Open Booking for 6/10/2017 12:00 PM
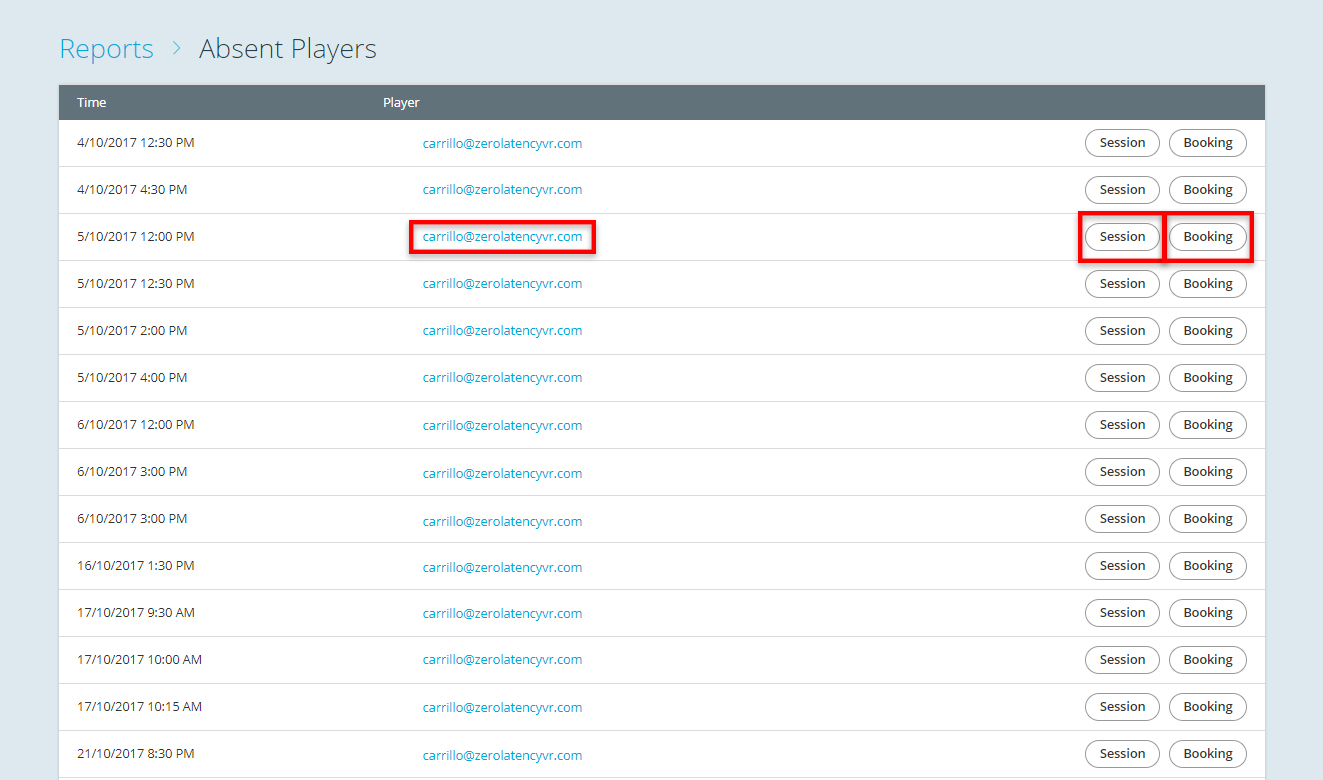This screenshot has height=780, width=1323. 1208,425
